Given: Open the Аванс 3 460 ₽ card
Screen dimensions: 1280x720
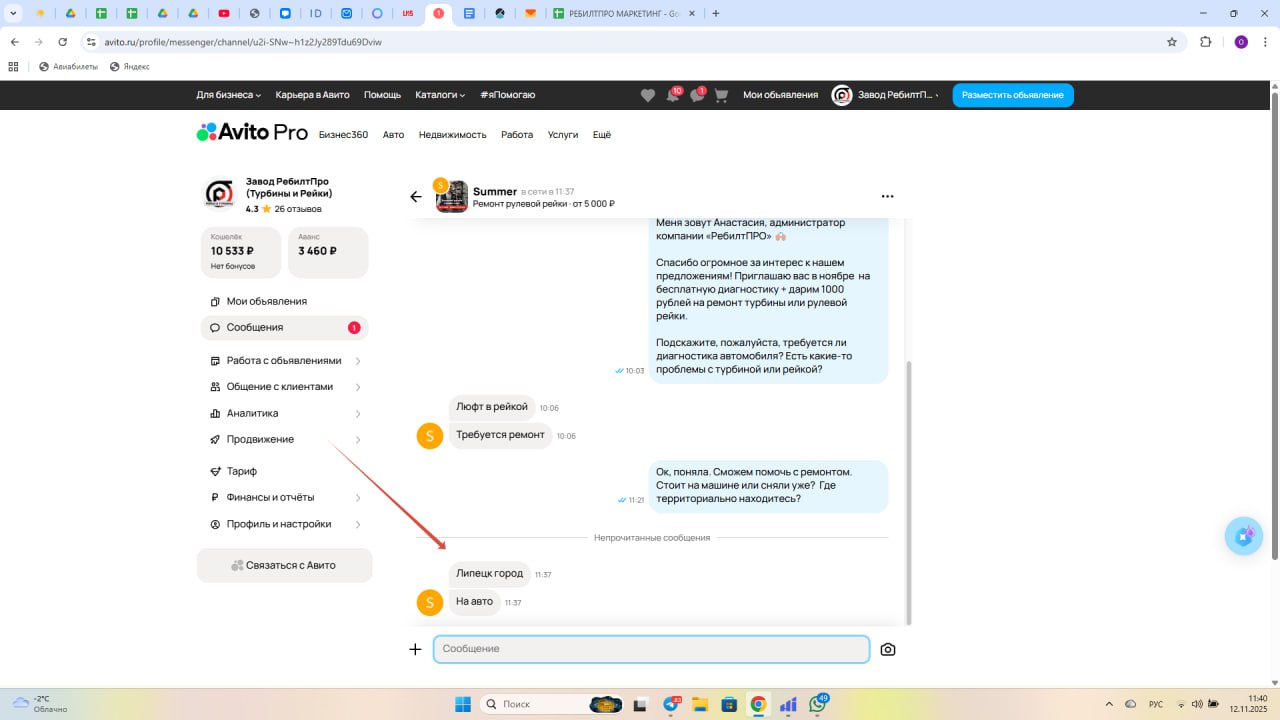Looking at the screenshot, I should (328, 252).
